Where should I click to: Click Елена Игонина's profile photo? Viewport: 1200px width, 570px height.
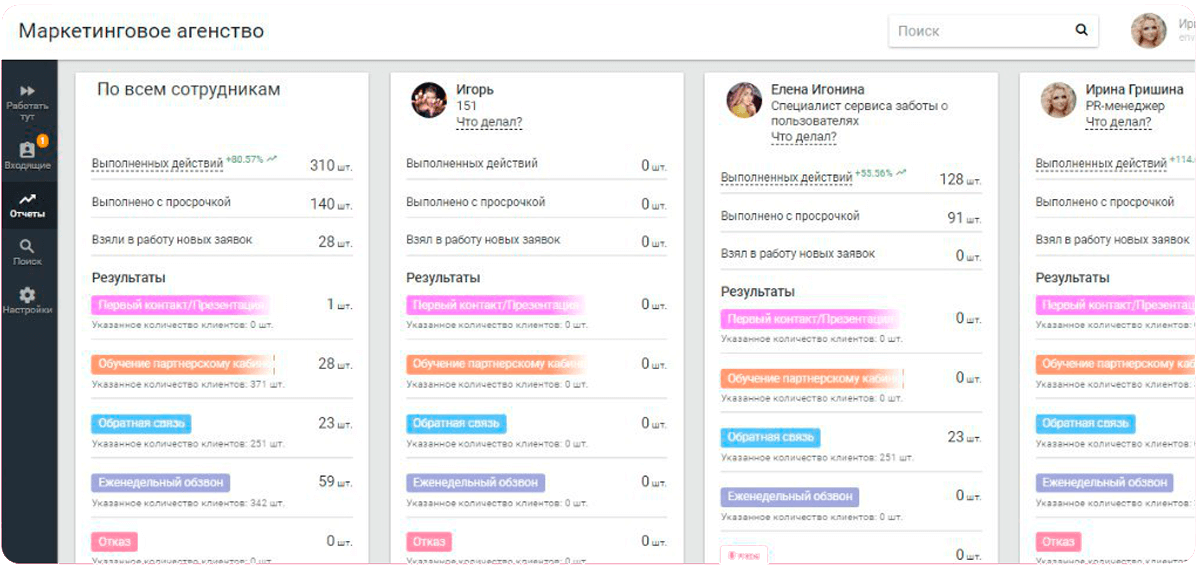[744, 100]
